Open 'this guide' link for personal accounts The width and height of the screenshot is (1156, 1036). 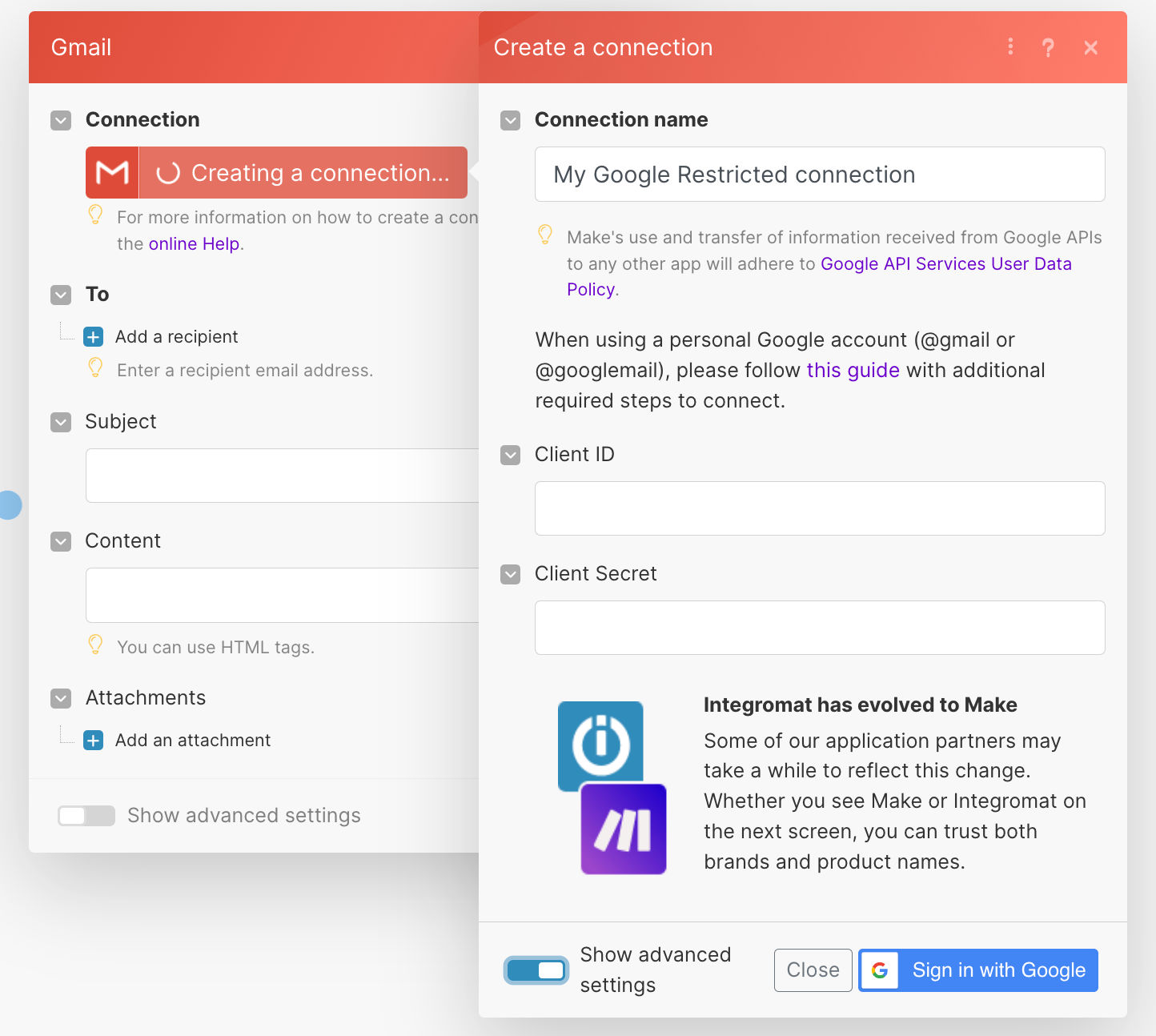click(853, 370)
